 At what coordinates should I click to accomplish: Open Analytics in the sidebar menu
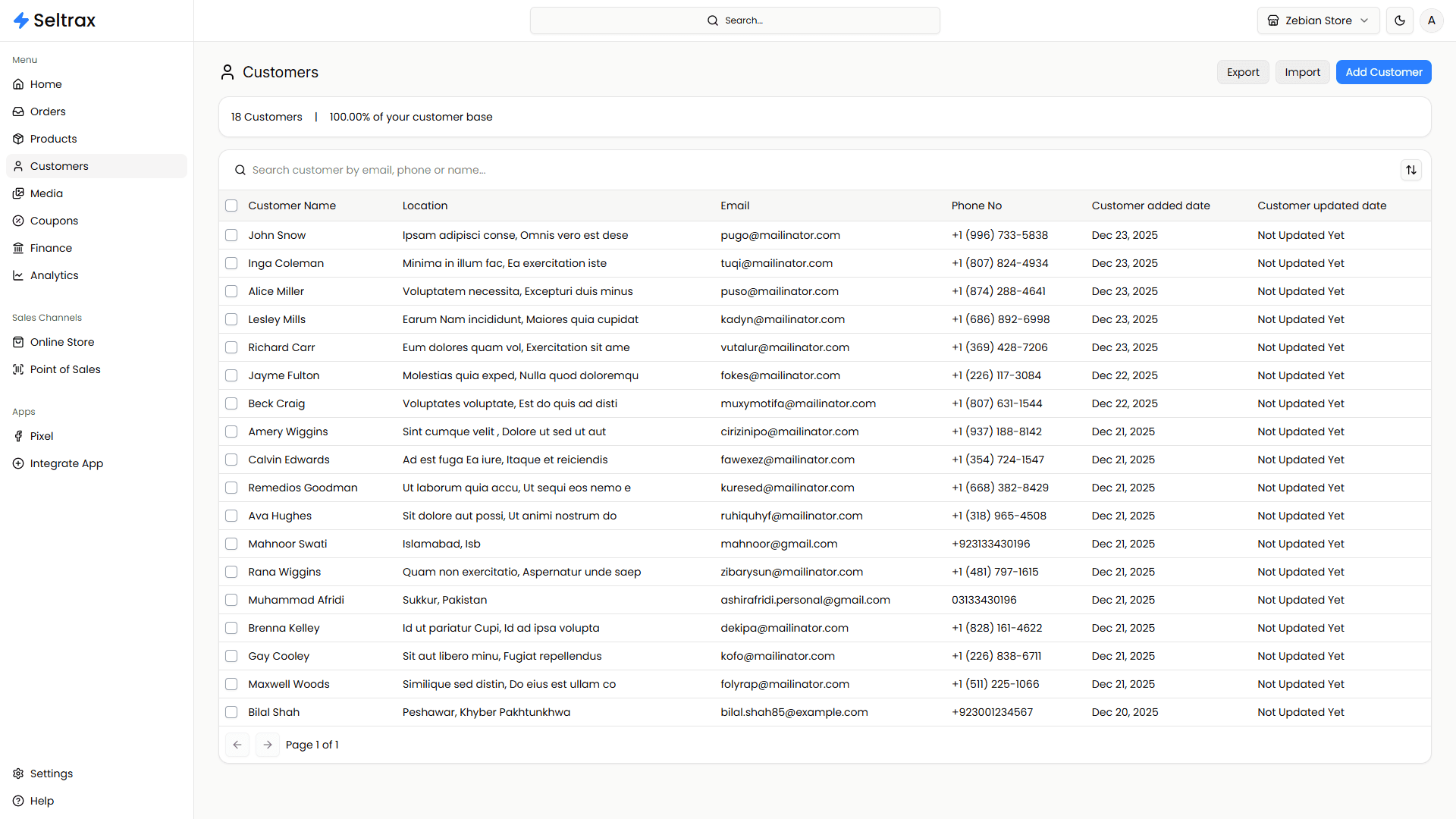pos(96,275)
